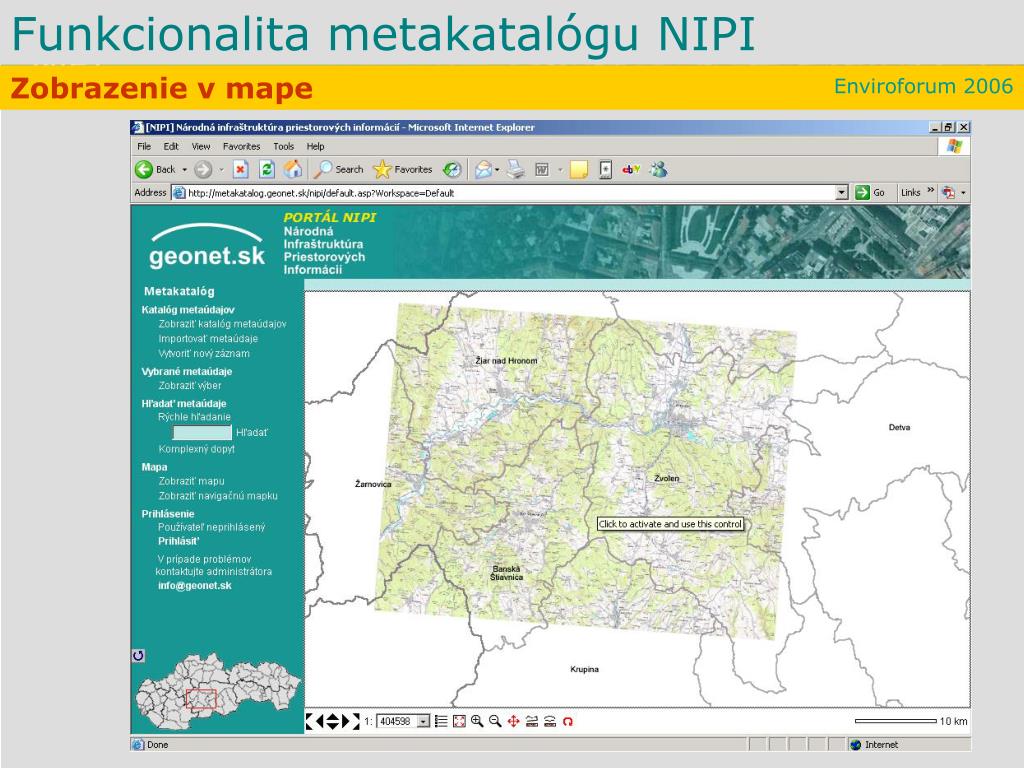The image size is (1024, 768).
Task: Open the Back button history dropdown arrow
Action: pos(184,170)
